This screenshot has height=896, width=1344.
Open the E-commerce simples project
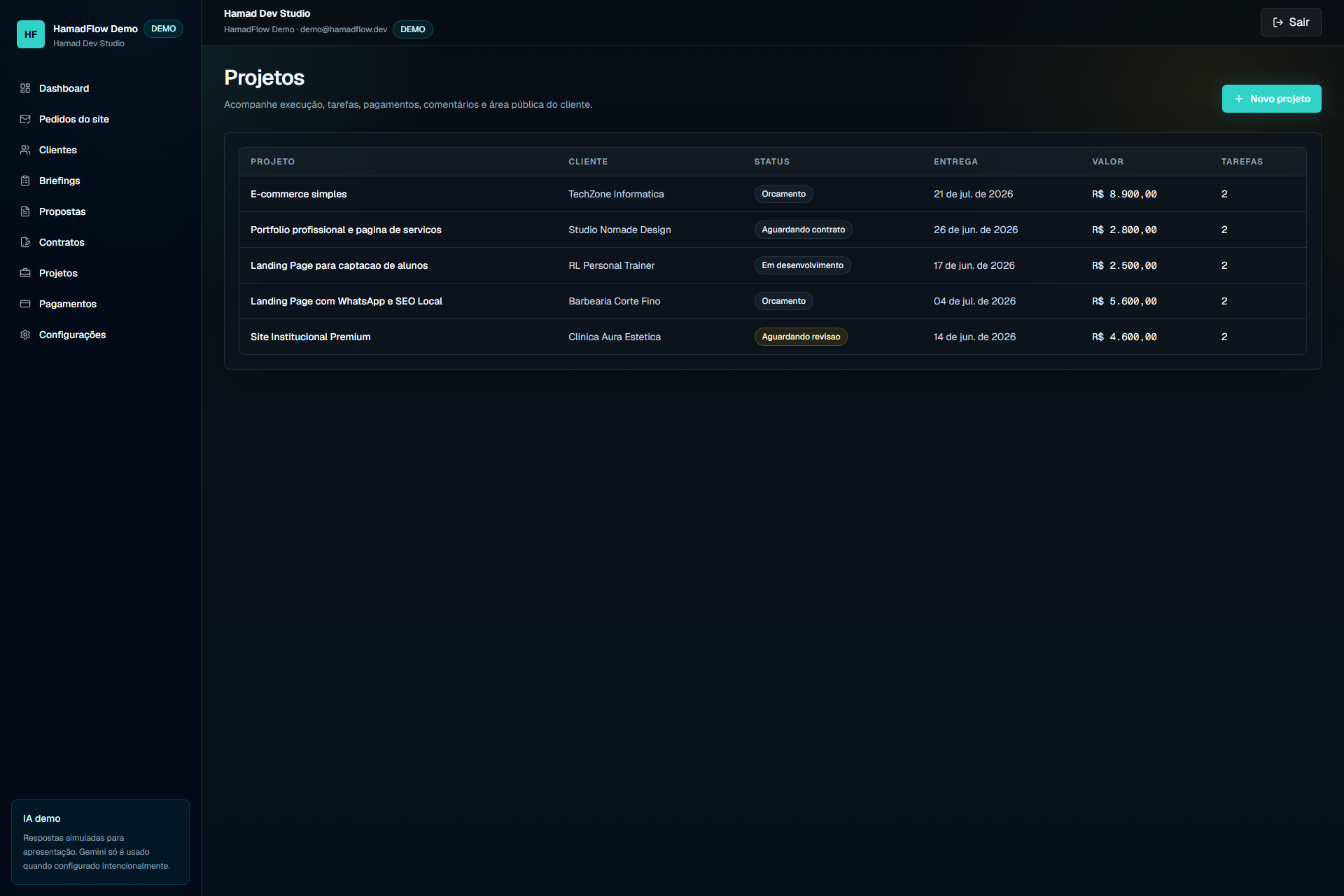(298, 194)
